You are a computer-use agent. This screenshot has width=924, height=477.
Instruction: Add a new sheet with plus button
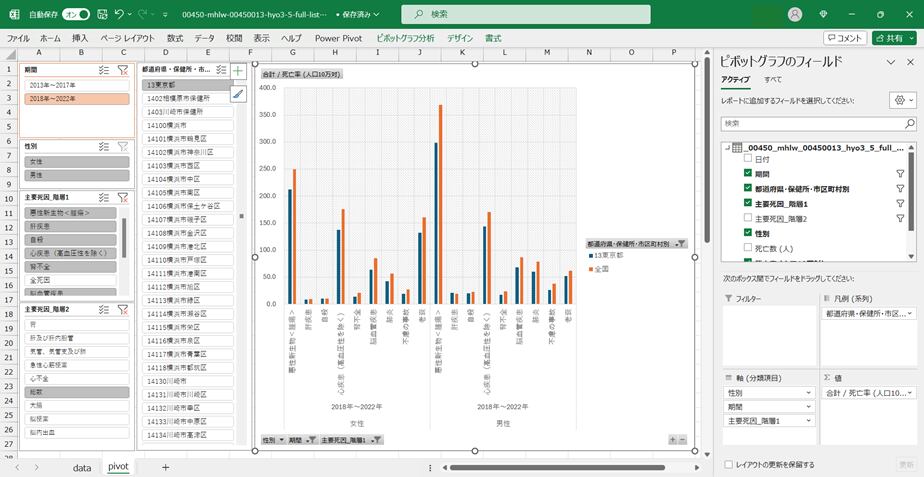point(166,467)
